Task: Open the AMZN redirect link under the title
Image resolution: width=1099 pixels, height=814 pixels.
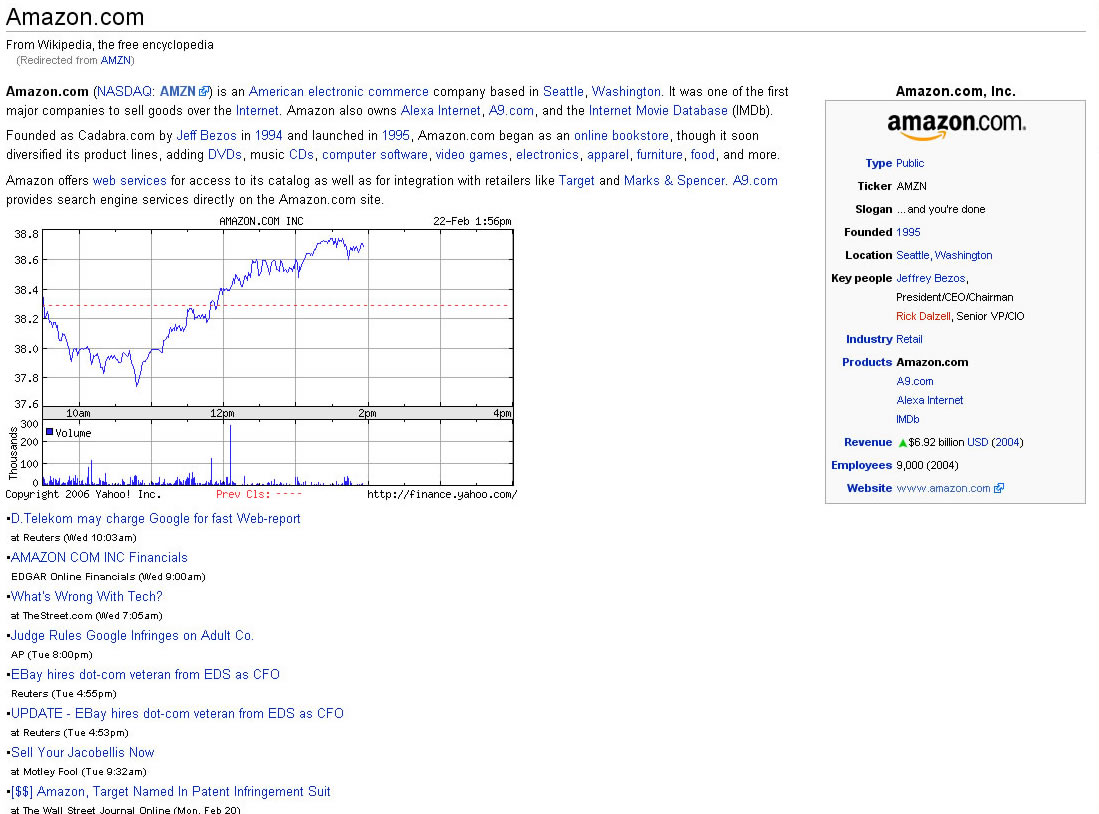Action: [116, 60]
